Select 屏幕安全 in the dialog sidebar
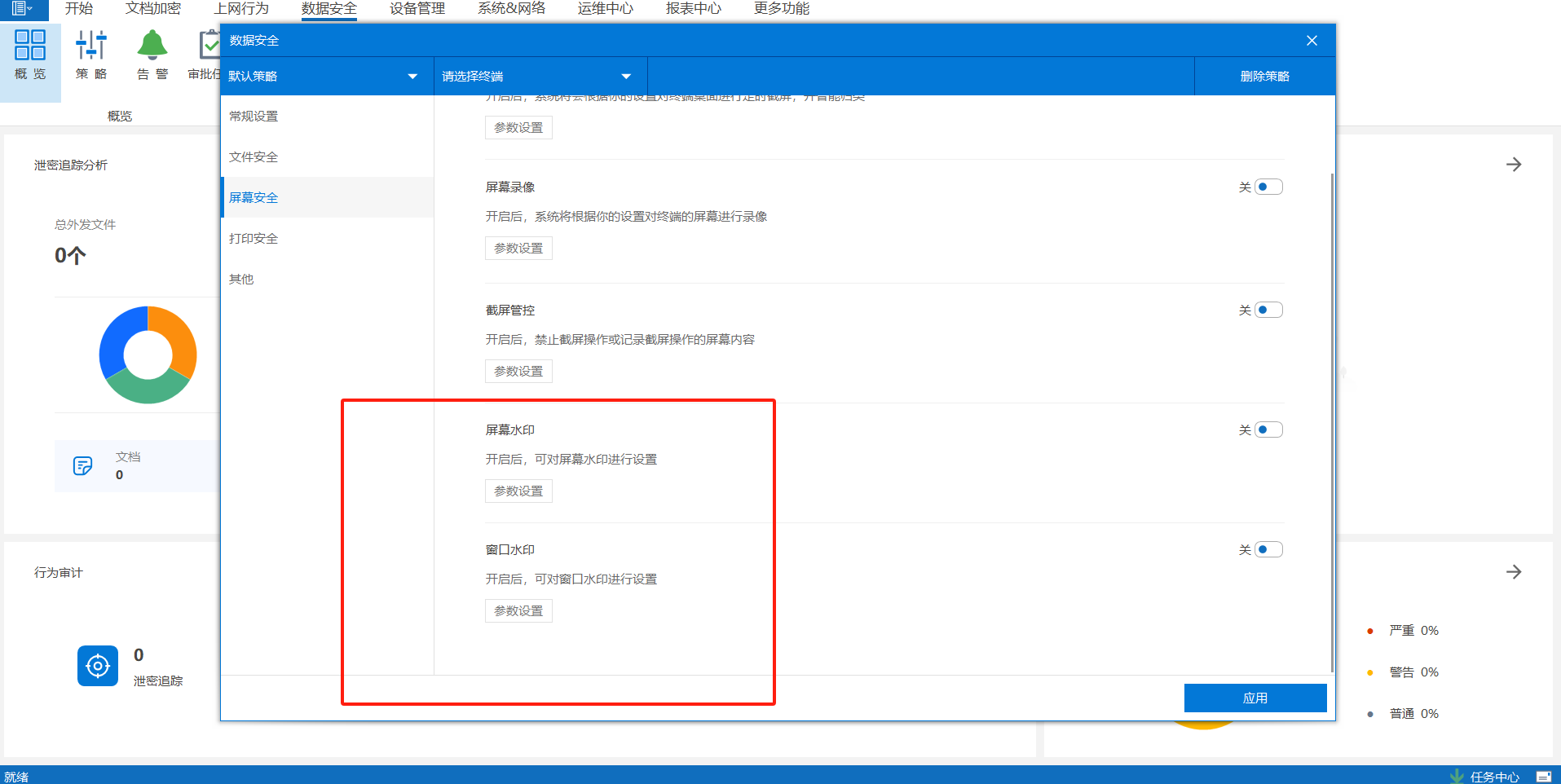Viewport: 1561px width, 784px height. (x=327, y=198)
